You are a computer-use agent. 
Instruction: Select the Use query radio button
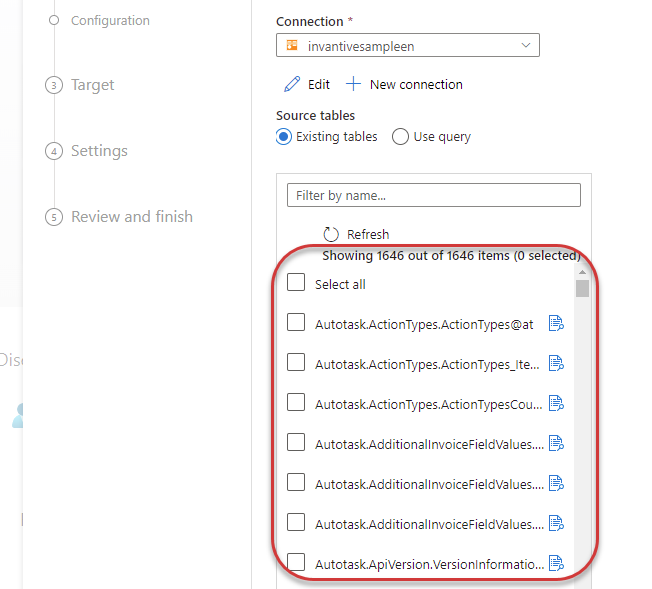point(400,136)
